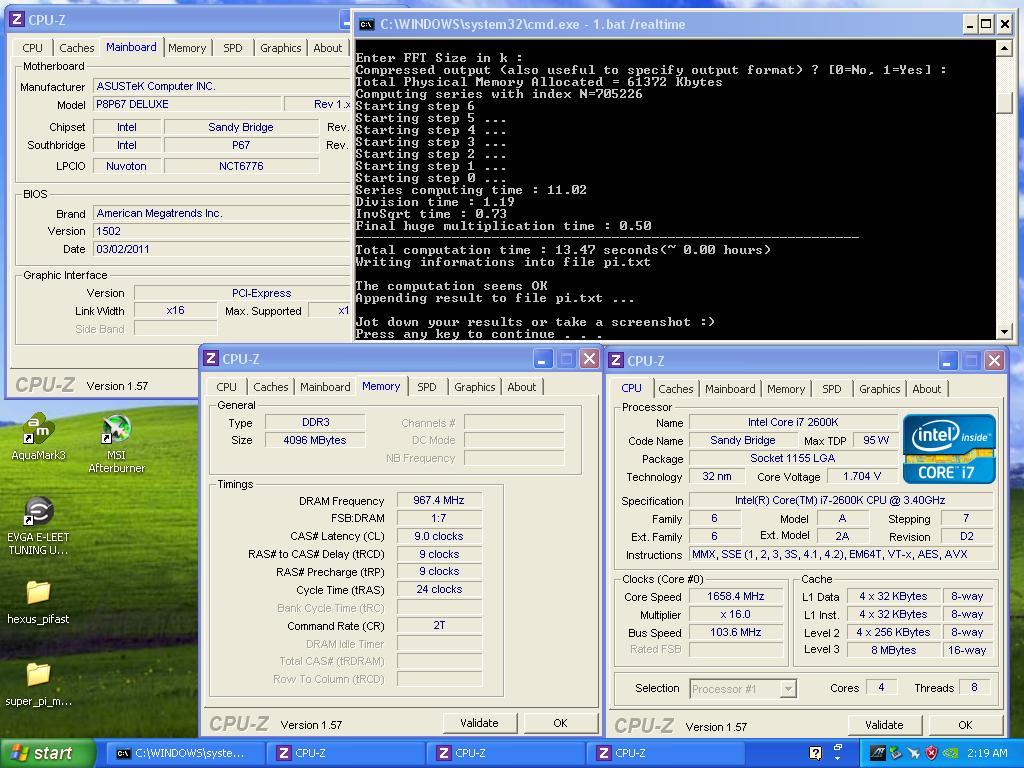Open Graphics tab in the Processor CPU-Z window
1024x768 pixels.
click(880, 389)
